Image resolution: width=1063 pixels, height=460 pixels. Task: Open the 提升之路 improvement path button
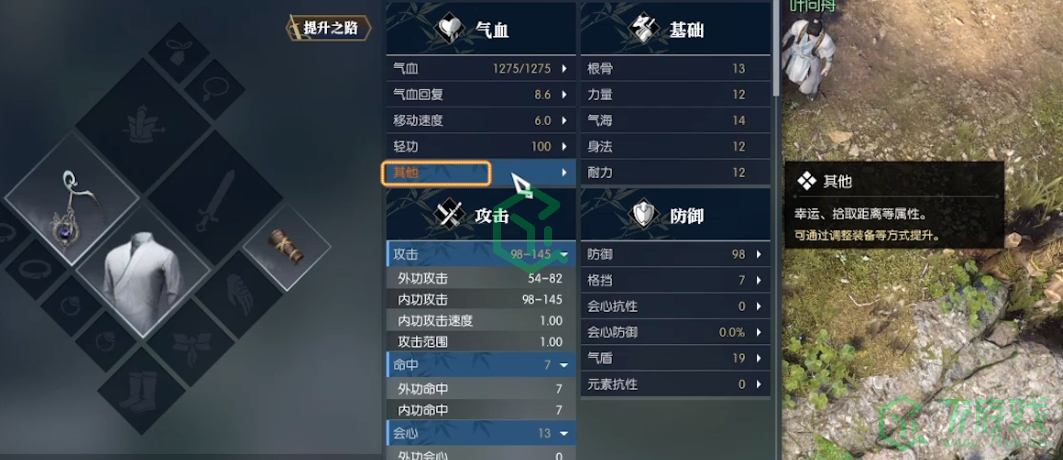pos(329,28)
